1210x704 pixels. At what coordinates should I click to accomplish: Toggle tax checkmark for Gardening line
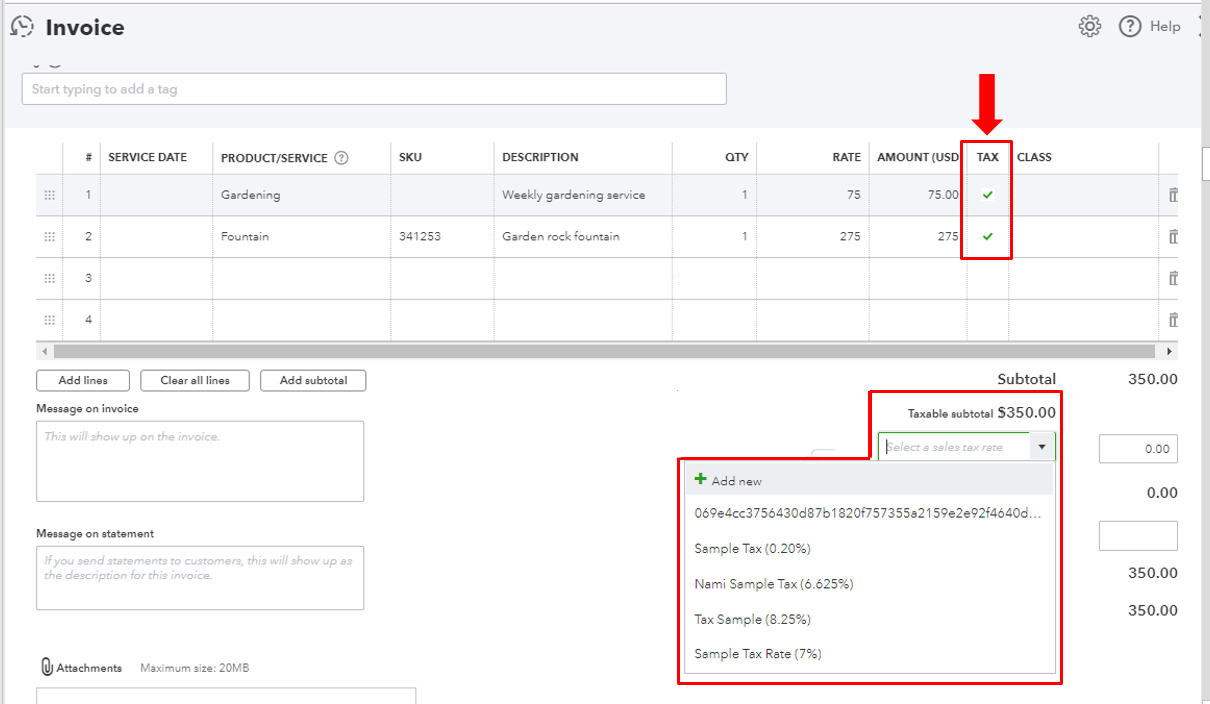[x=986, y=194]
